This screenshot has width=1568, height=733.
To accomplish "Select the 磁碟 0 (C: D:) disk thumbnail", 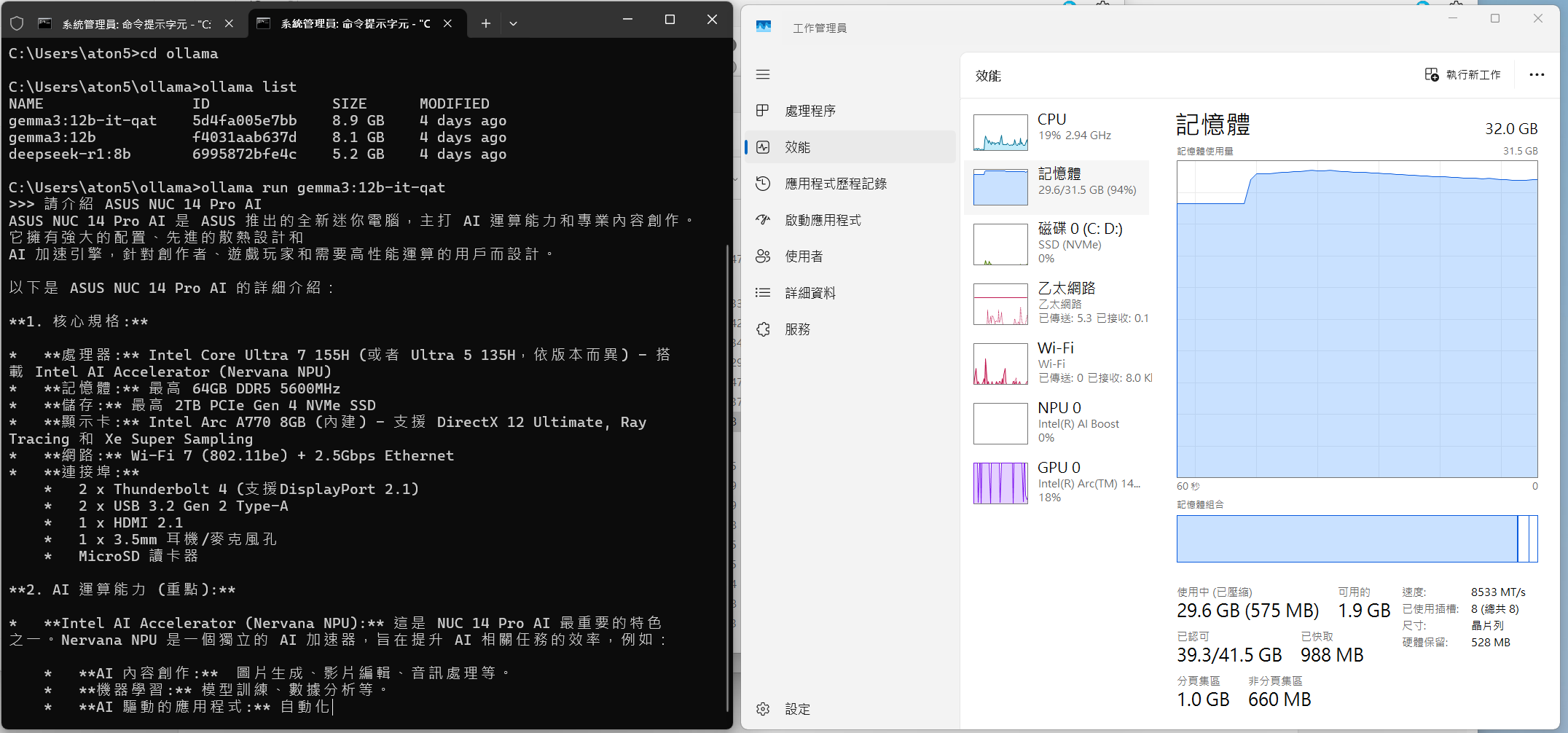I will 1000,244.
